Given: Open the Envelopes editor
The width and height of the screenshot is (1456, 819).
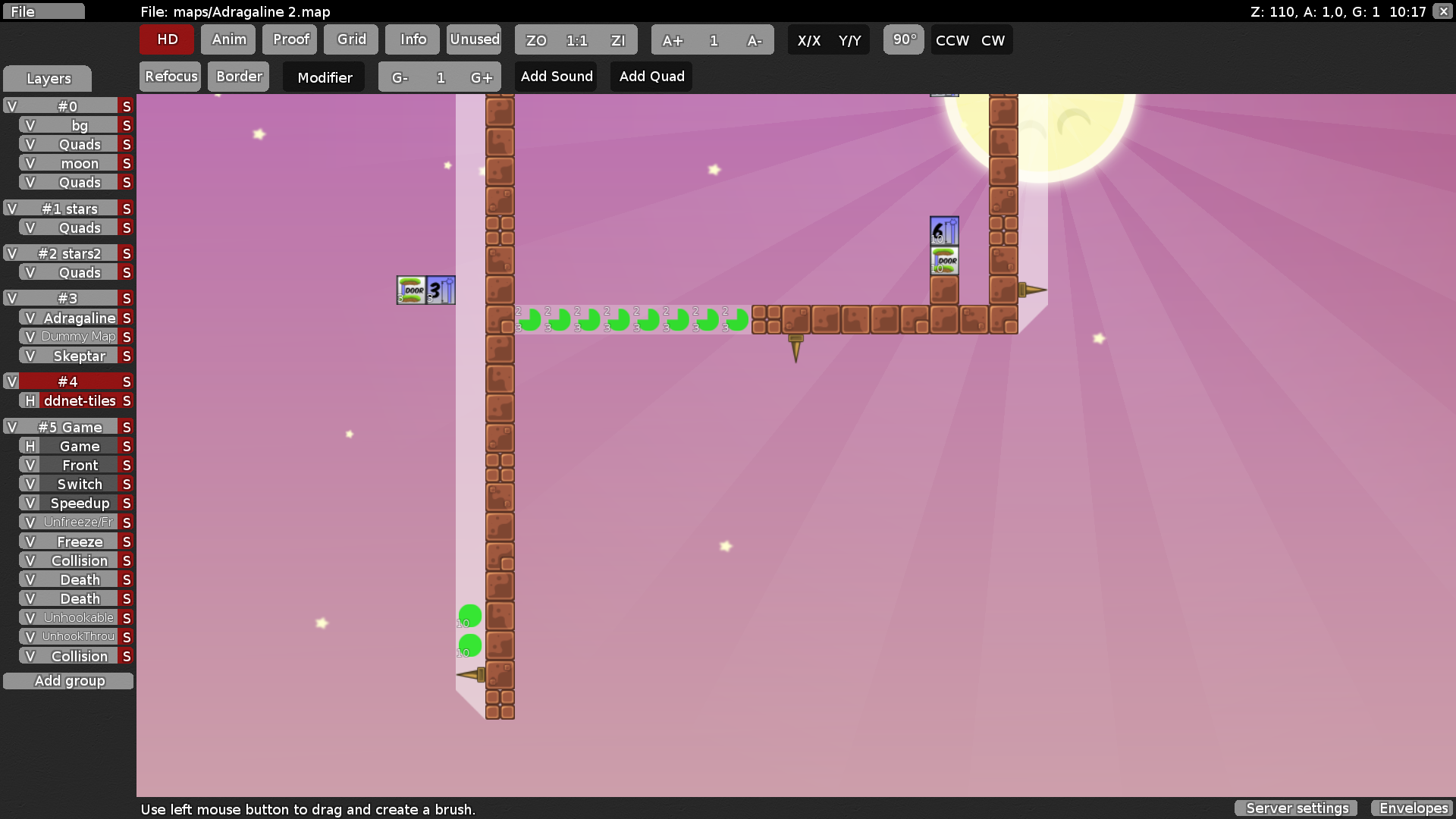Looking at the screenshot, I should [1414, 808].
